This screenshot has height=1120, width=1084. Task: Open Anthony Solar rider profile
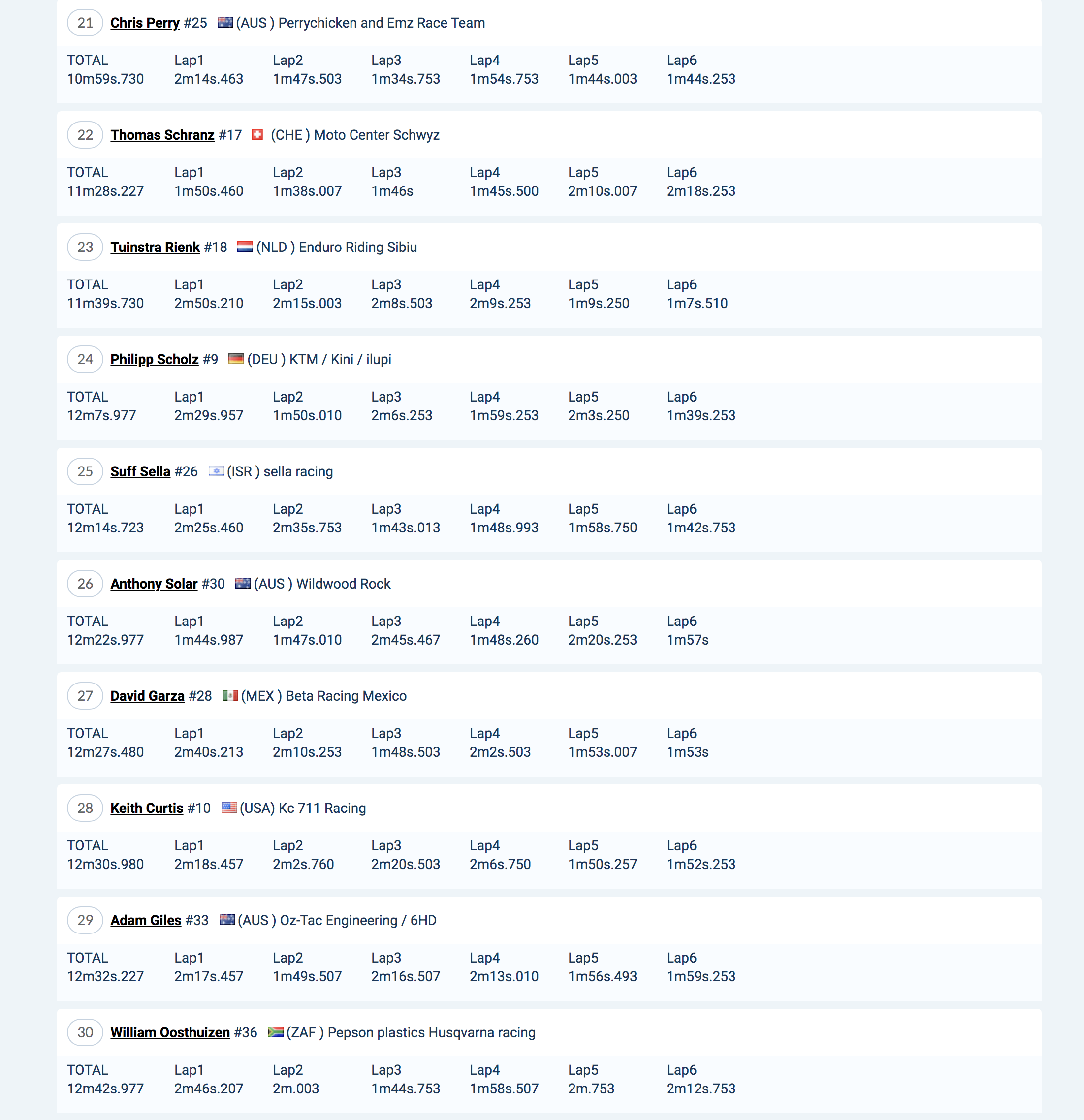[x=154, y=584]
